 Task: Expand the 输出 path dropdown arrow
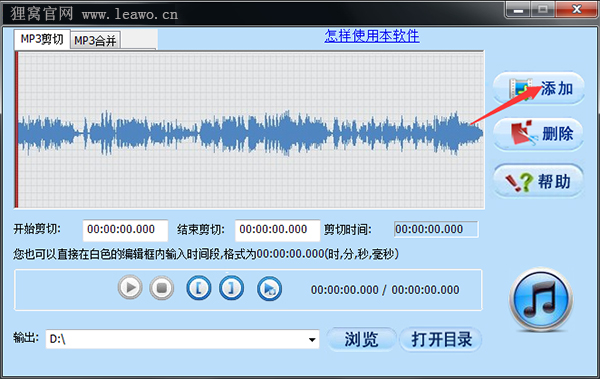pyautogui.click(x=312, y=339)
